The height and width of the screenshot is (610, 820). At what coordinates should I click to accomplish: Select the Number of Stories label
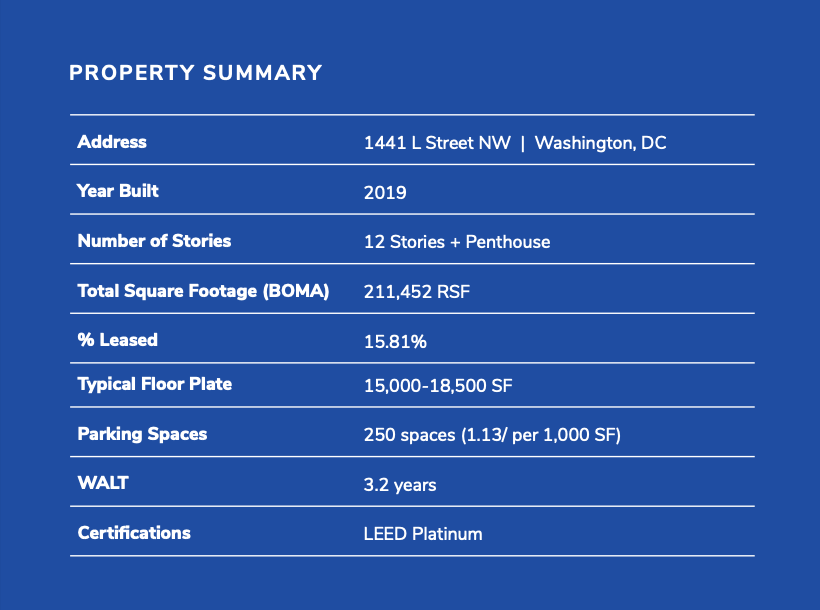coord(154,241)
